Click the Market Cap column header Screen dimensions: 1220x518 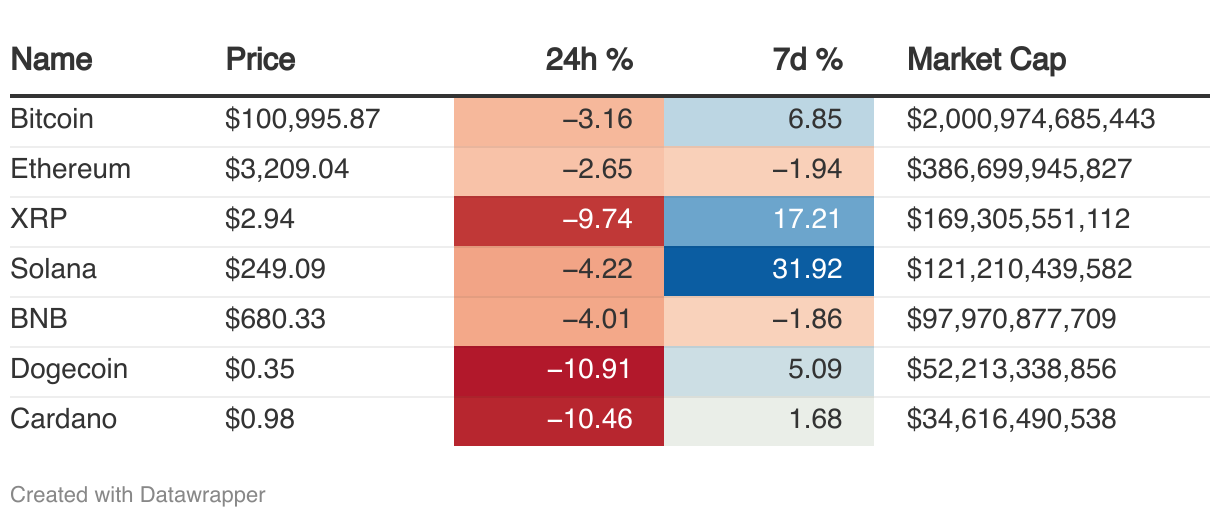[x=987, y=60]
